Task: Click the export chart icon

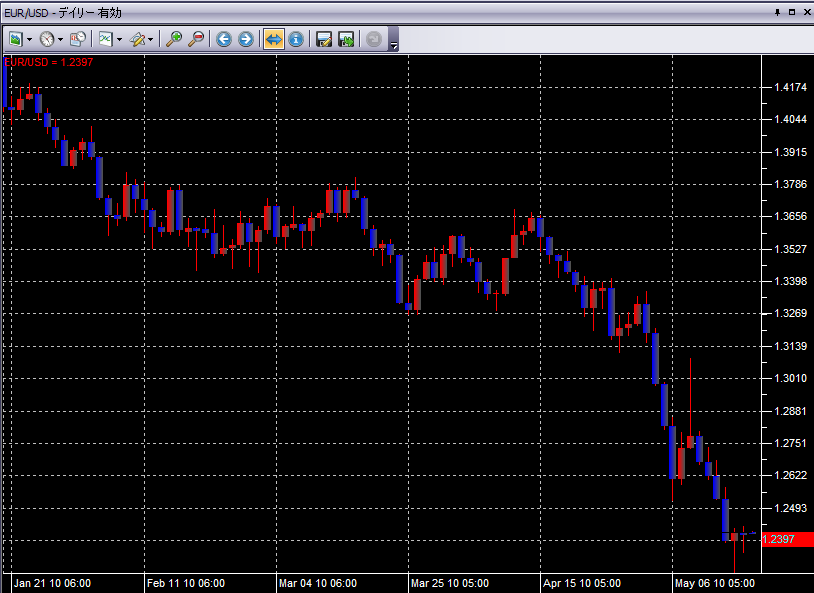Action: click(x=346, y=39)
